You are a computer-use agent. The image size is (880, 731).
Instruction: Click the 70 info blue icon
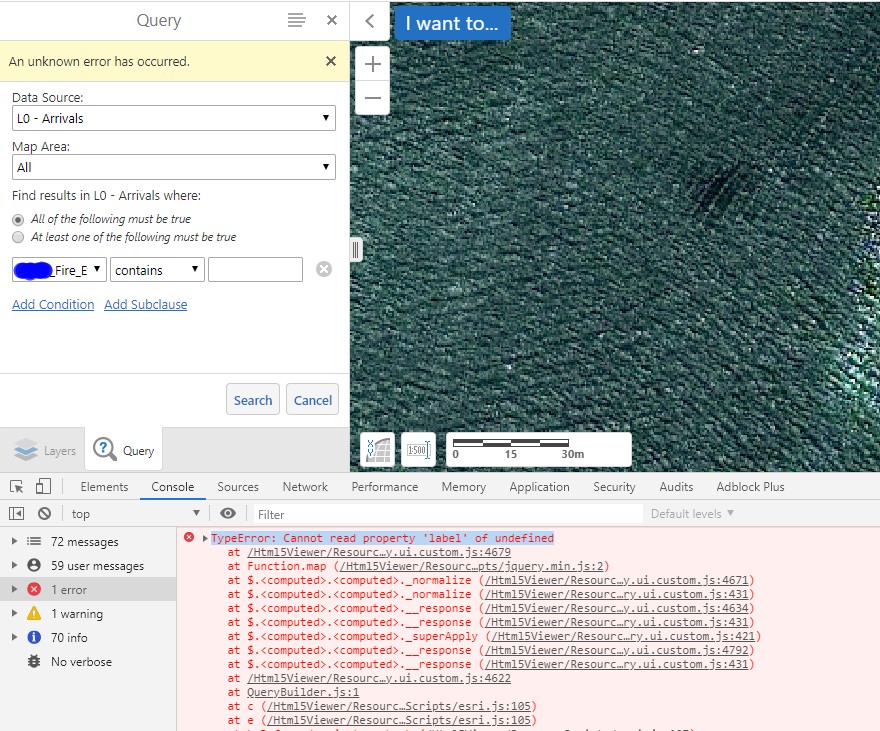[x=34, y=637]
